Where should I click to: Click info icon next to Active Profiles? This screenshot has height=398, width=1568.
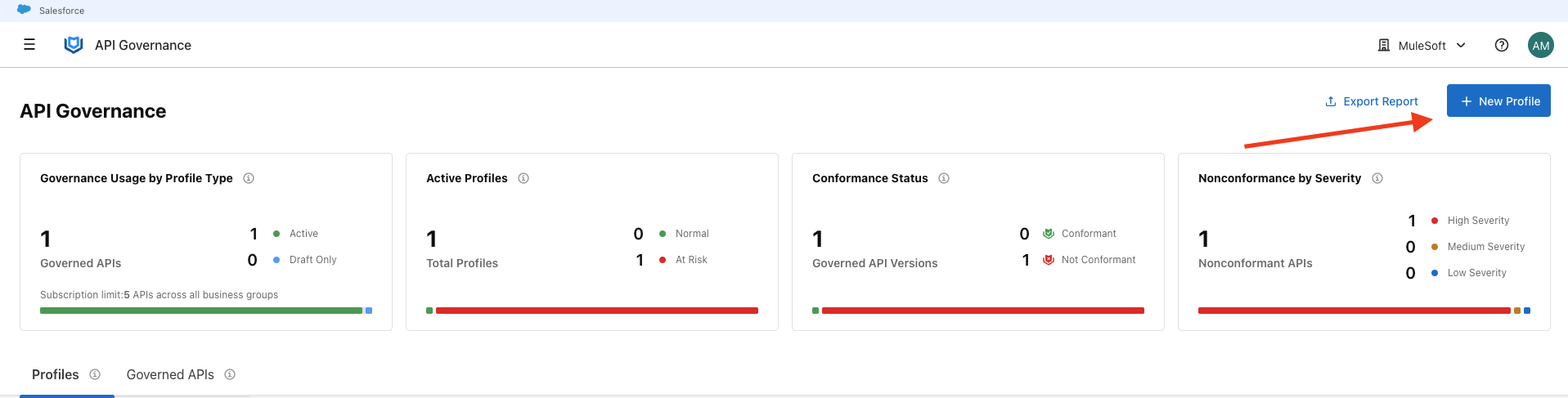point(523,178)
